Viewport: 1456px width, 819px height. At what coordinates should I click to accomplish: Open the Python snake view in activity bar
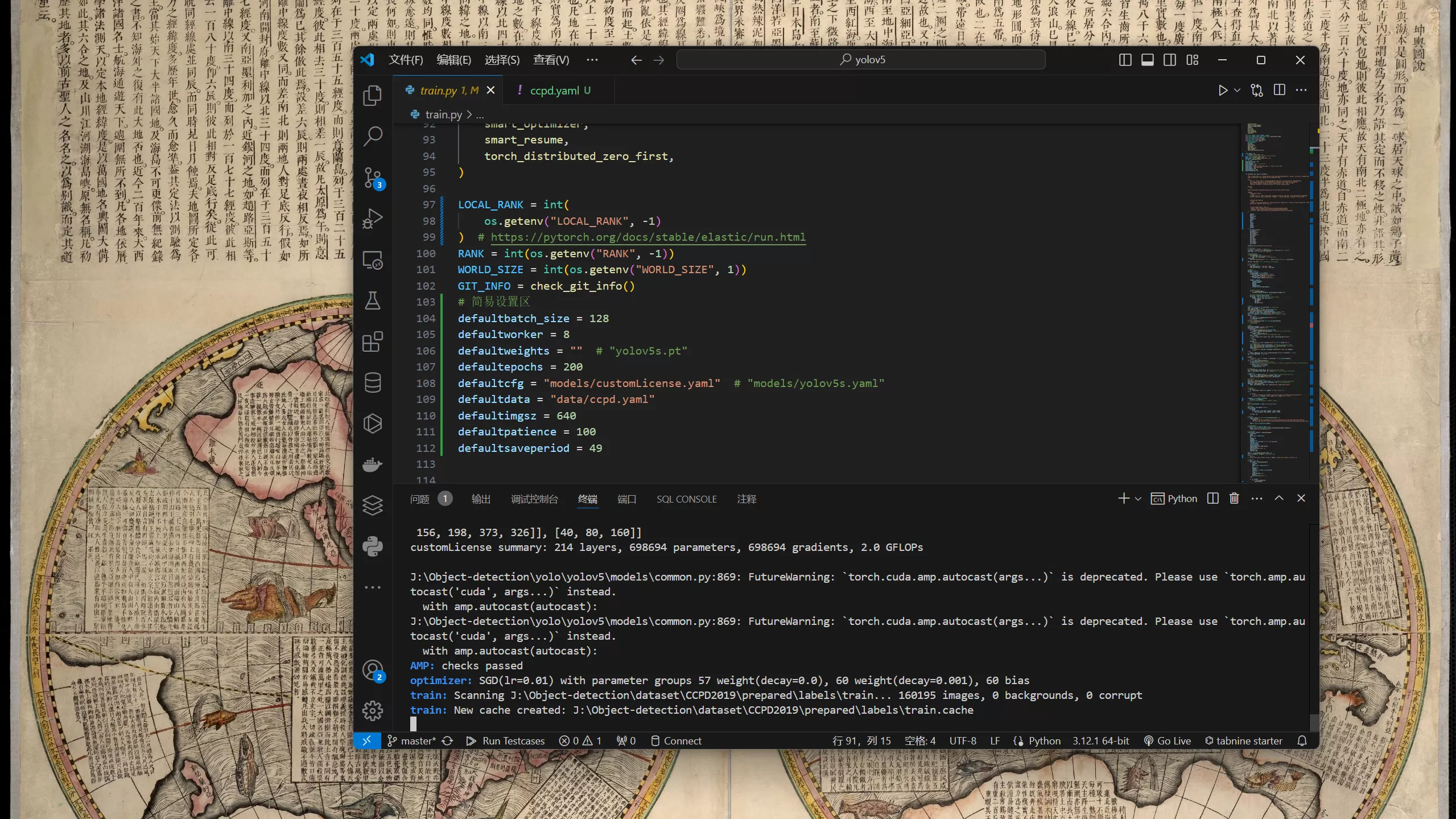pyautogui.click(x=373, y=546)
